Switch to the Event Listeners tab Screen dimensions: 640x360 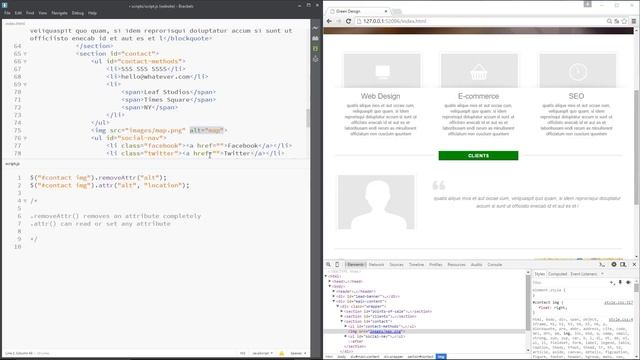pyautogui.click(x=584, y=274)
